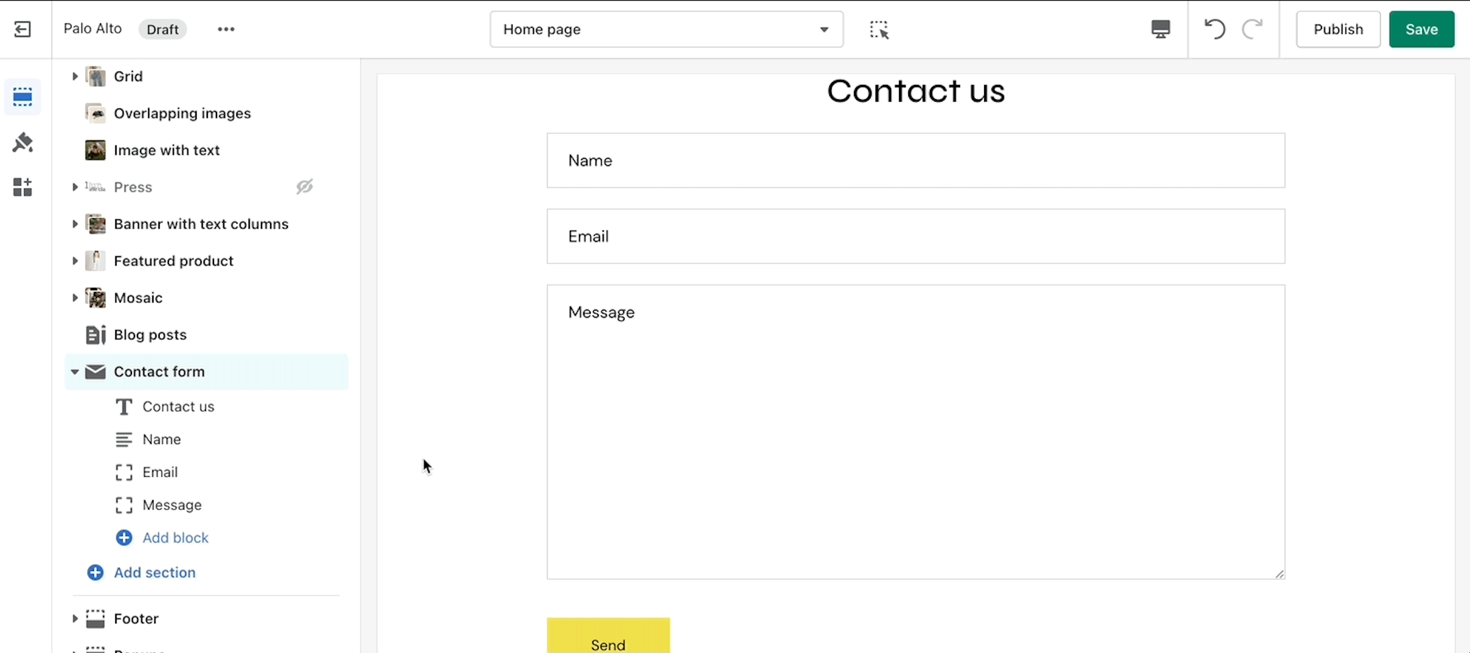This screenshot has width=1470, height=653.
Task: Click the three-dot theme actions menu
Action: tap(226, 29)
